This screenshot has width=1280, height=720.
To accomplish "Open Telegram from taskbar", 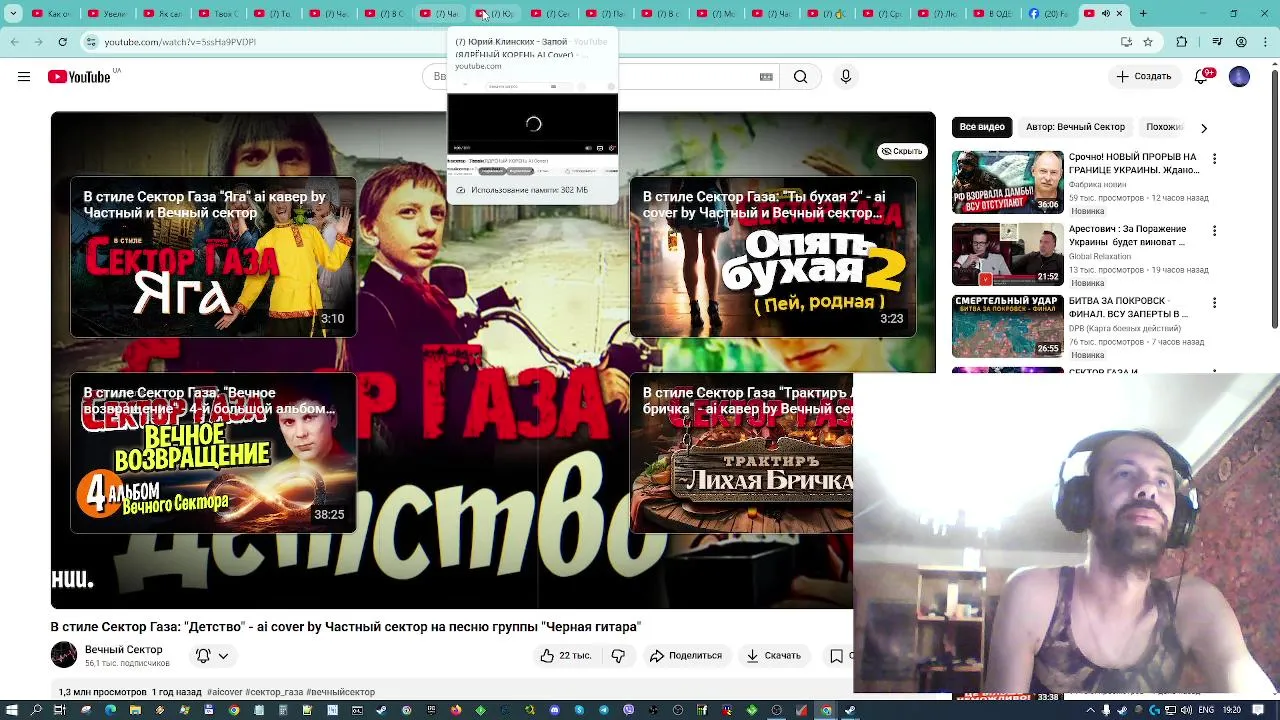I will pos(604,710).
